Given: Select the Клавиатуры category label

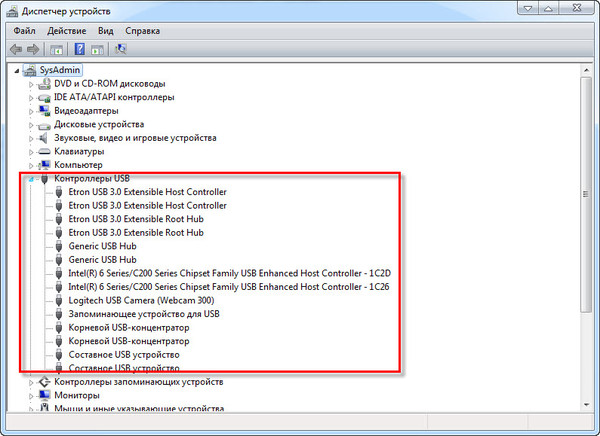Looking at the screenshot, I should point(82,151).
